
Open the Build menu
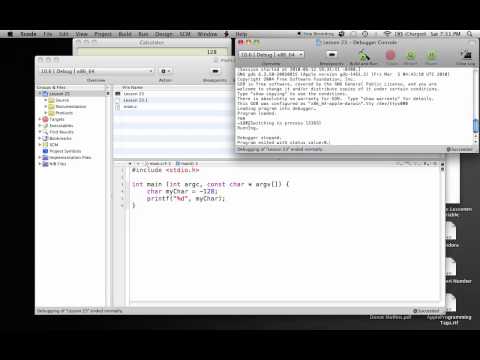125,34
